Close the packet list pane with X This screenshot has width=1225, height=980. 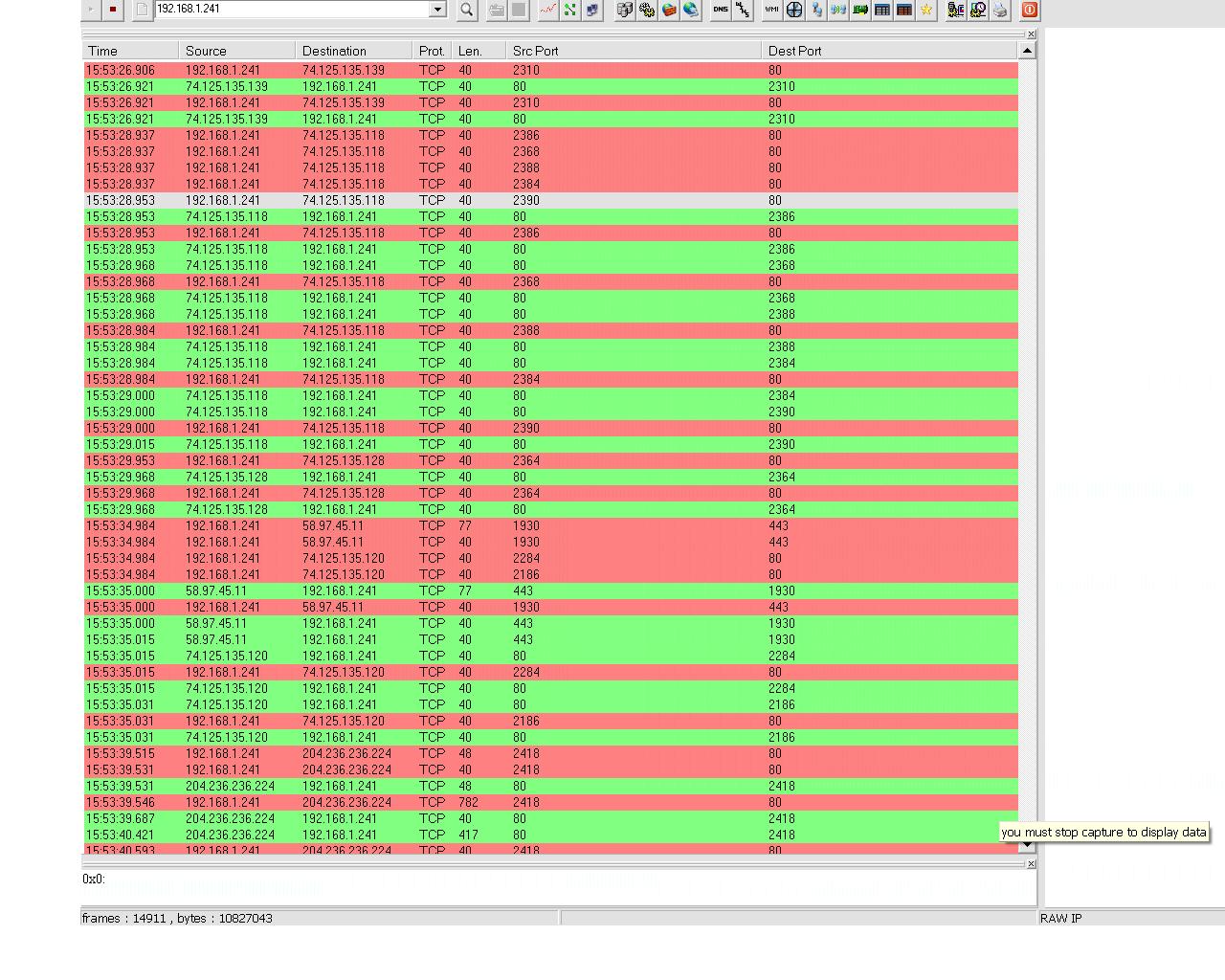tap(1031, 34)
